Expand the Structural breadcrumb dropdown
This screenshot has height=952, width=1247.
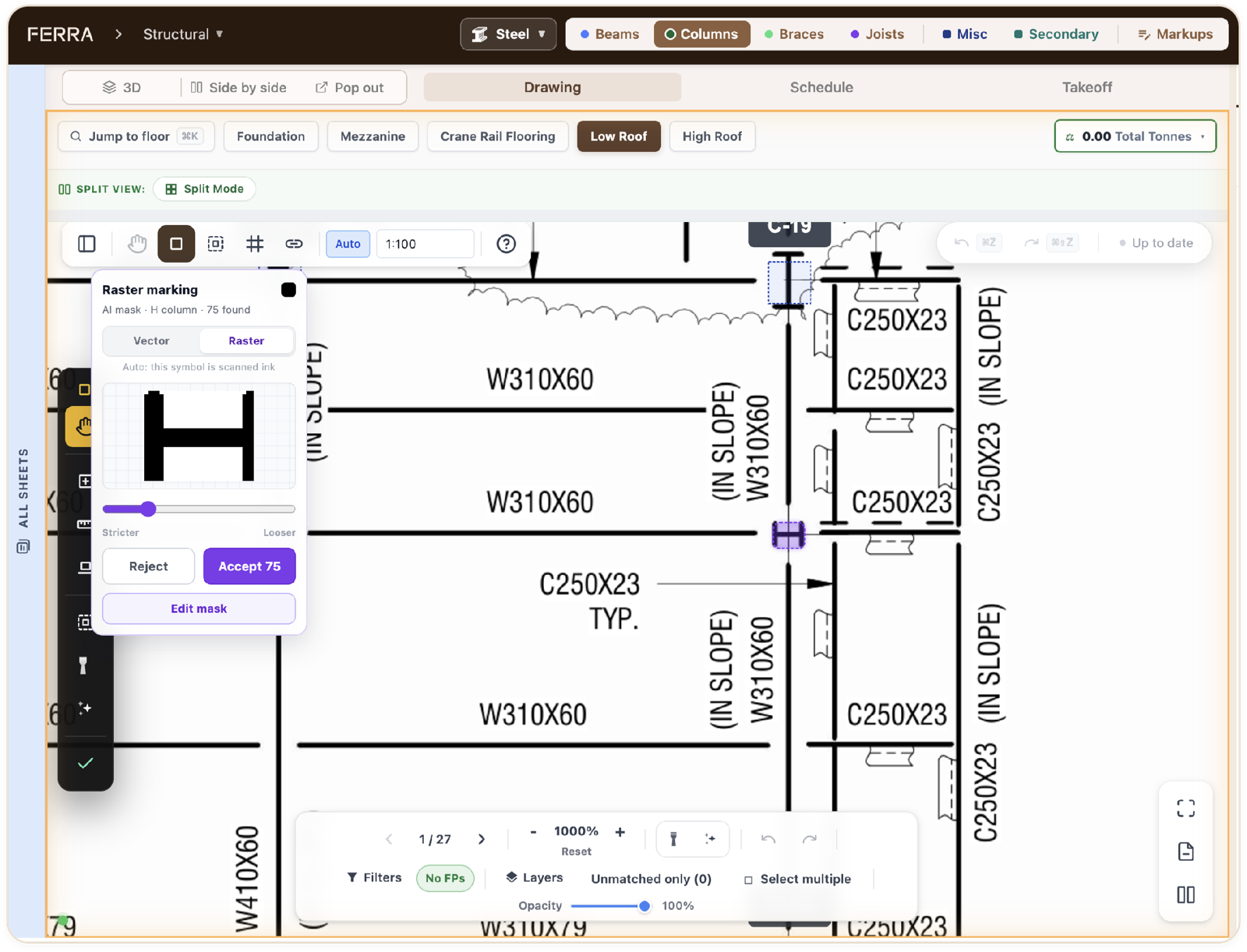pos(183,34)
